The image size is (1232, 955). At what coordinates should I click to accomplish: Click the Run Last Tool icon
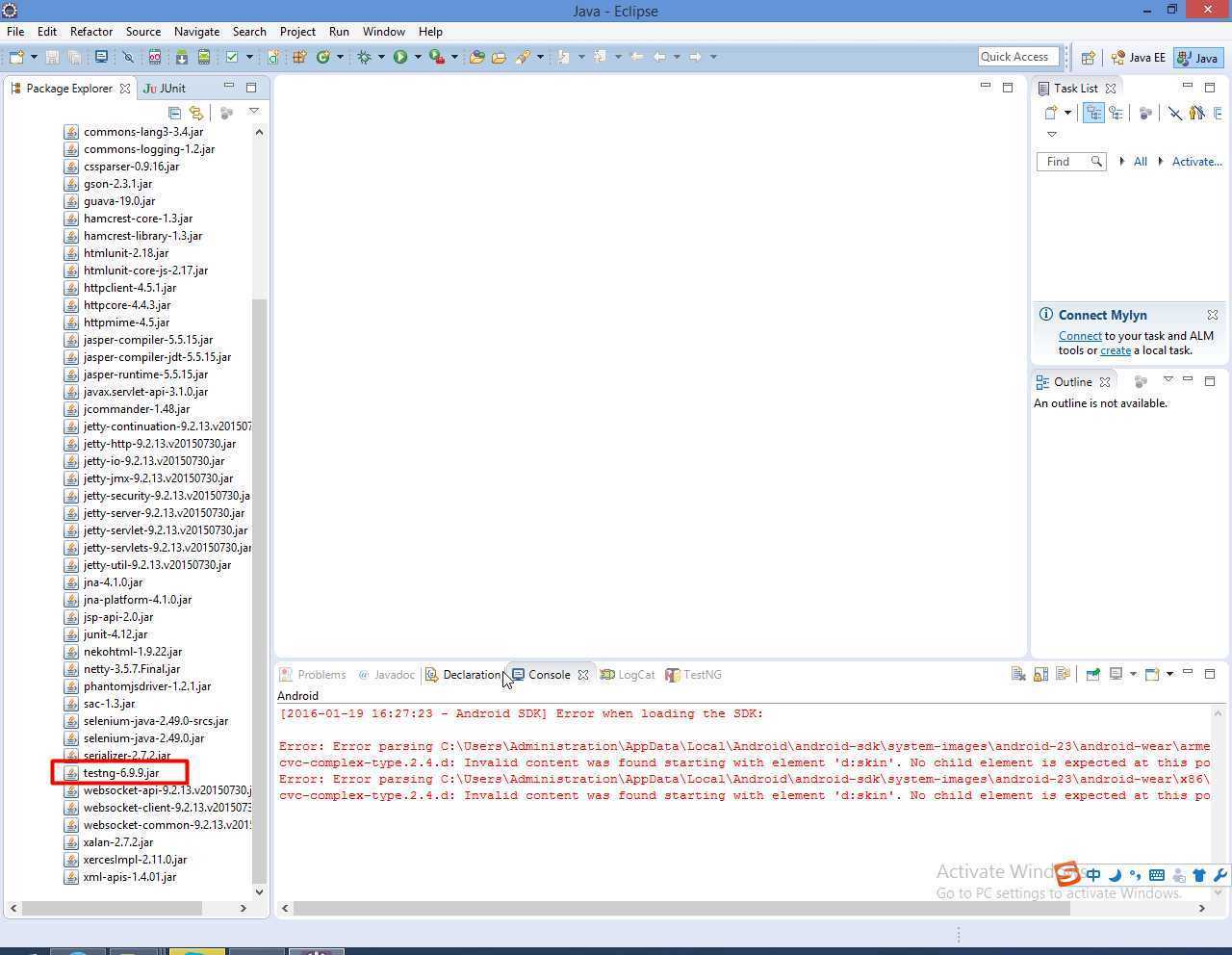click(x=437, y=57)
